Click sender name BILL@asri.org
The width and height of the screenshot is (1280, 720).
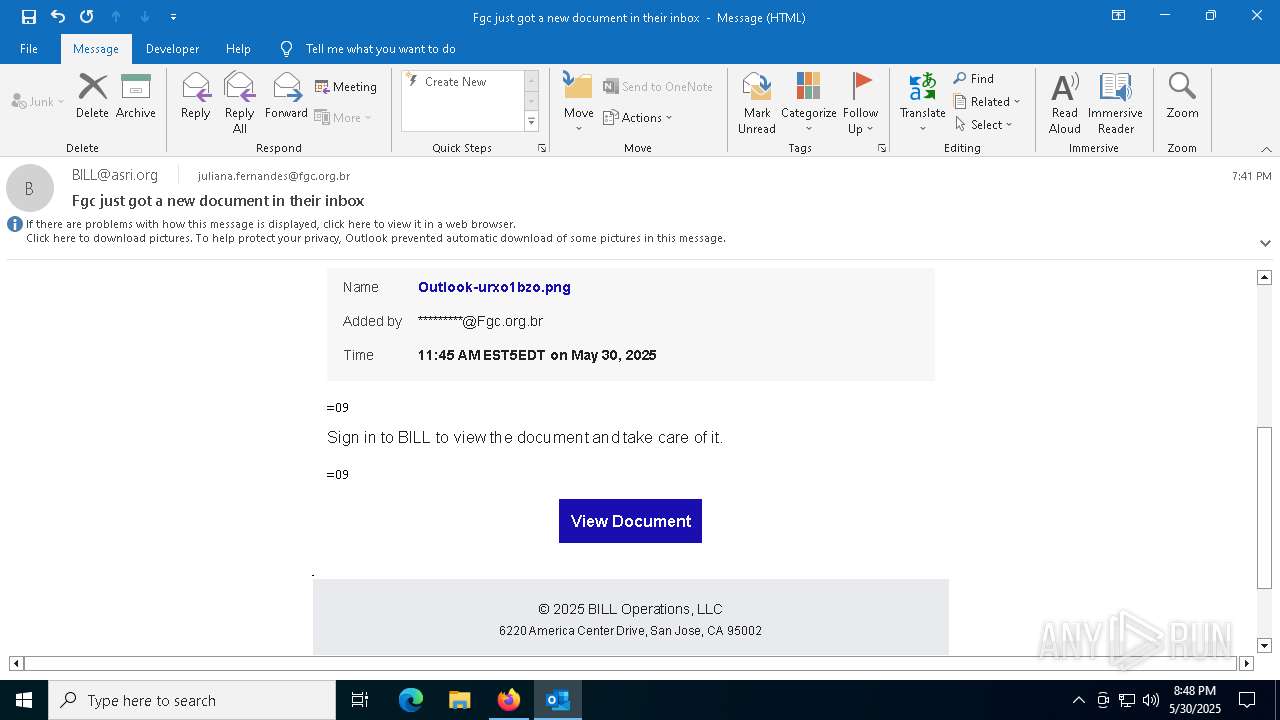click(x=115, y=175)
